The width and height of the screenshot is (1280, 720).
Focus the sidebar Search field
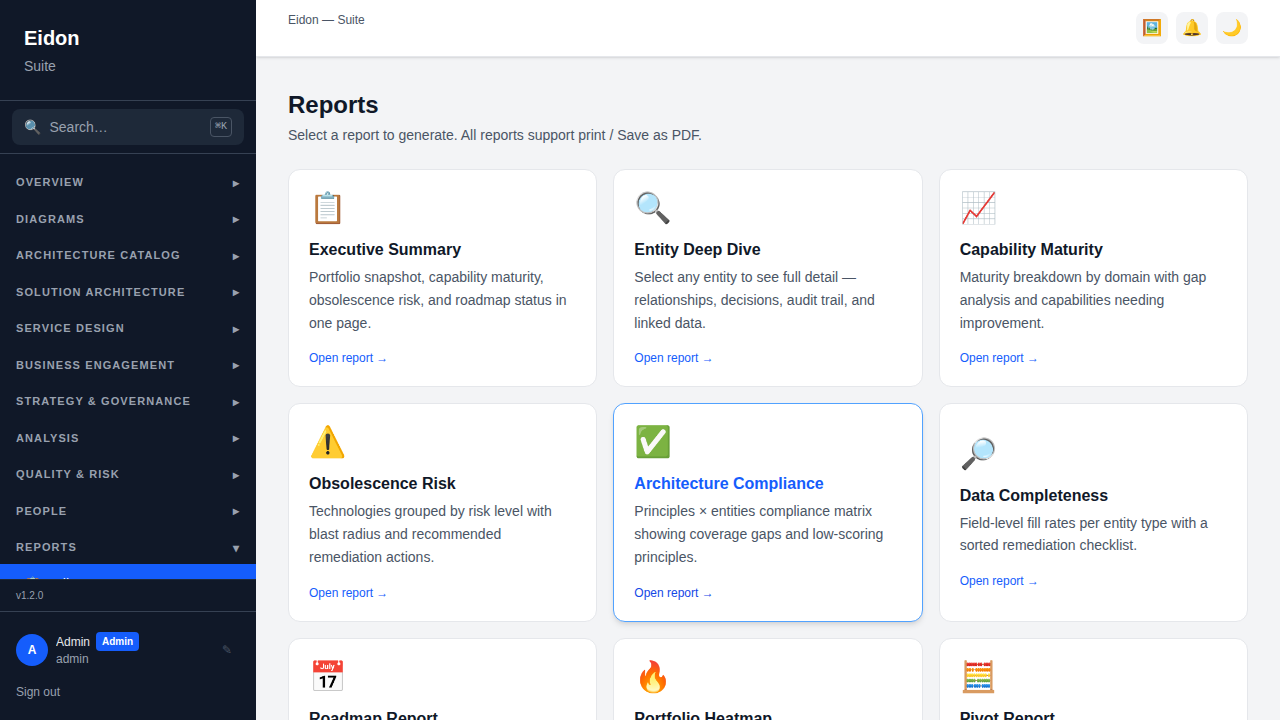pos(128,127)
